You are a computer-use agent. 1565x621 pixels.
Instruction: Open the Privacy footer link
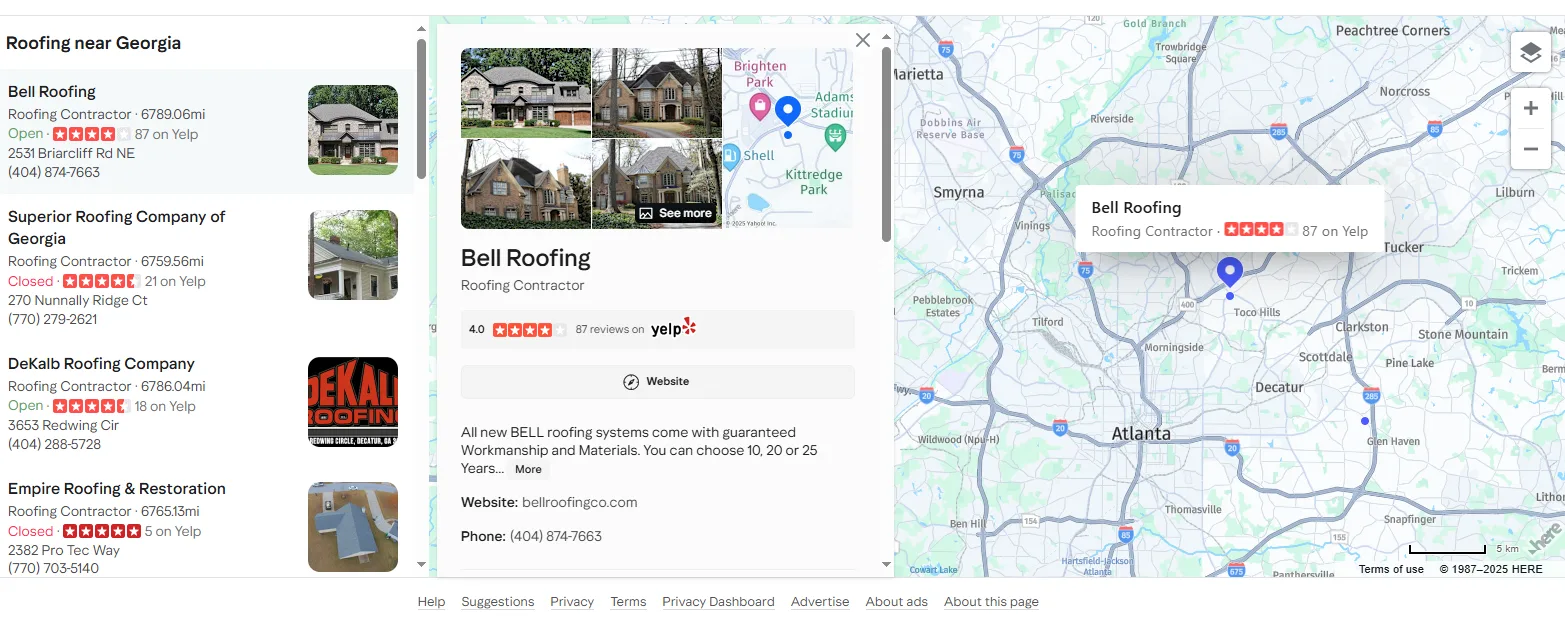coord(572,602)
